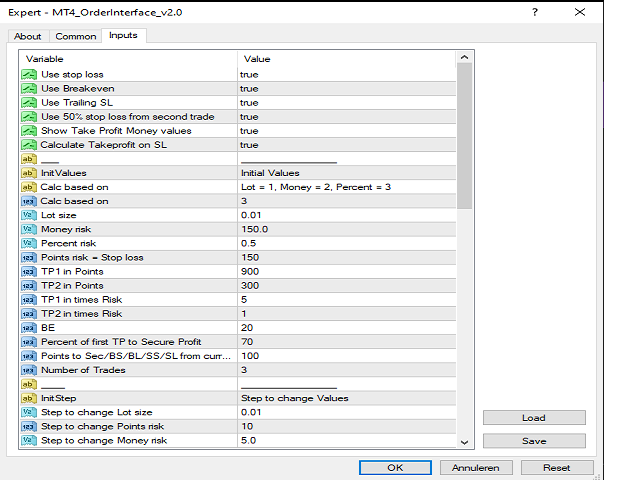Click icon next to Show Take Profit Money values

[29, 131]
